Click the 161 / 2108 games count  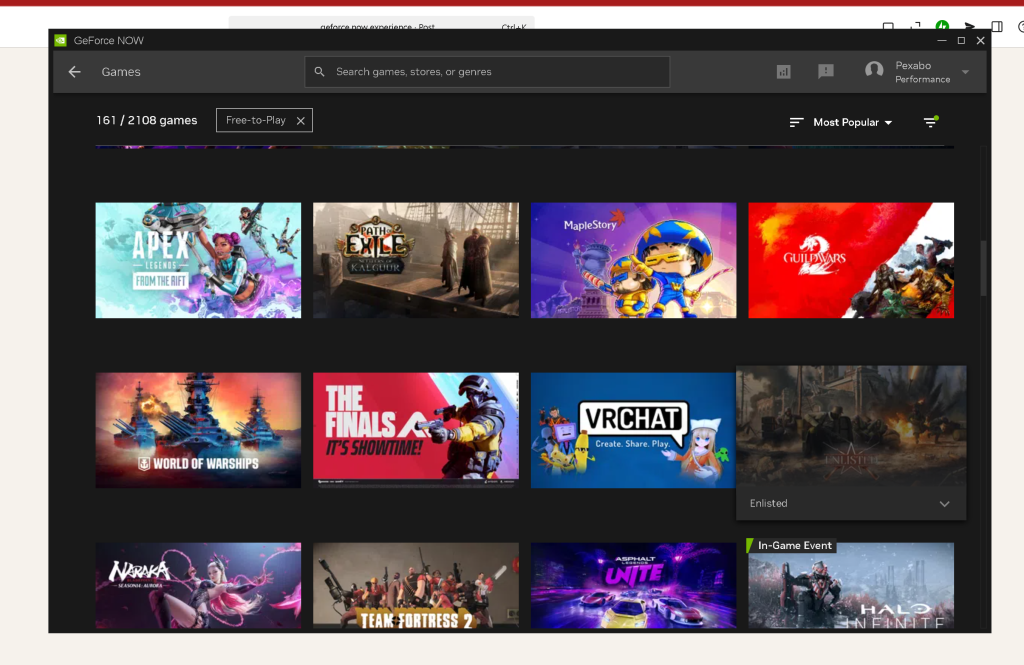(146, 120)
